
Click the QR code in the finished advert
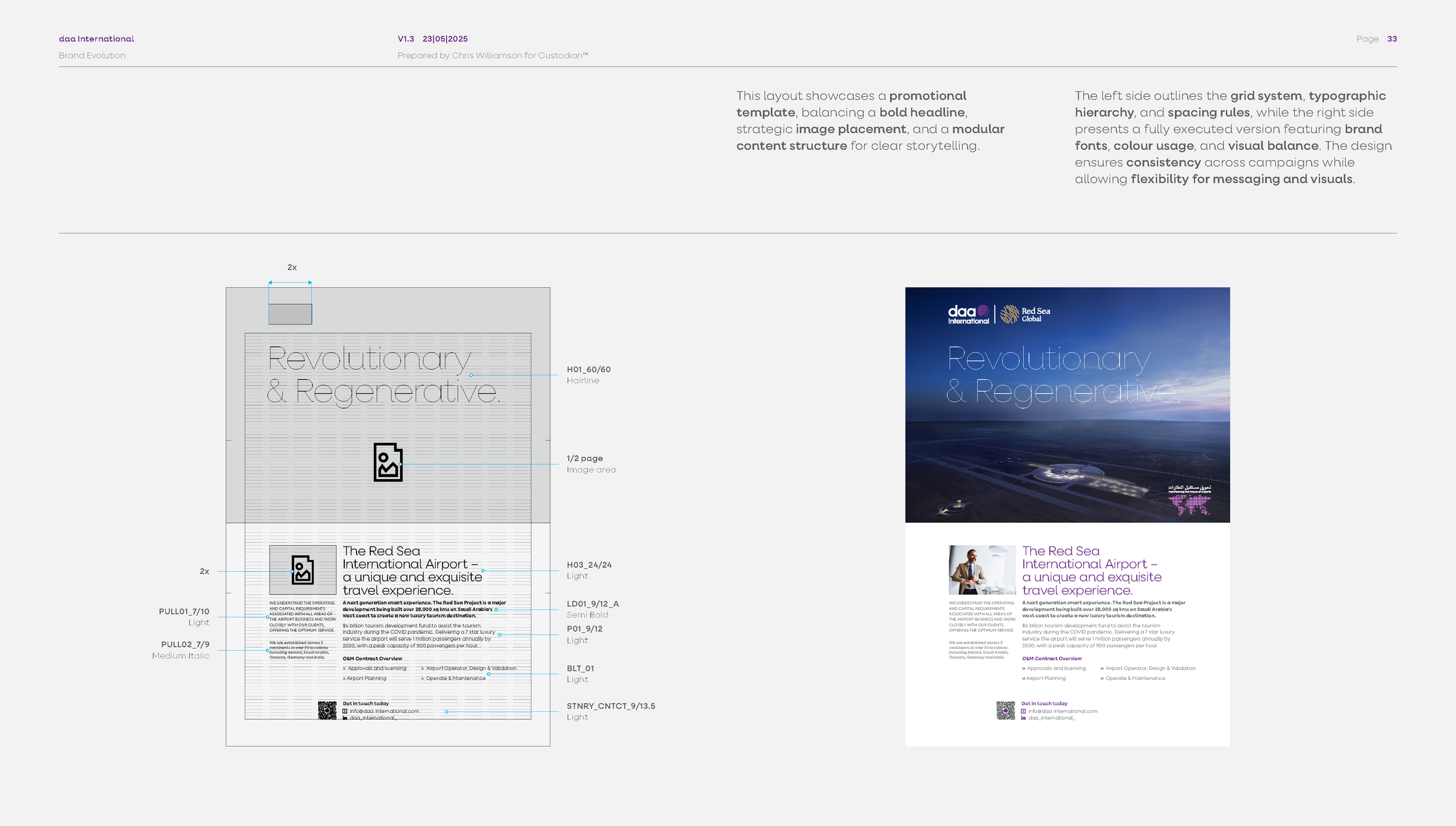(1006, 710)
